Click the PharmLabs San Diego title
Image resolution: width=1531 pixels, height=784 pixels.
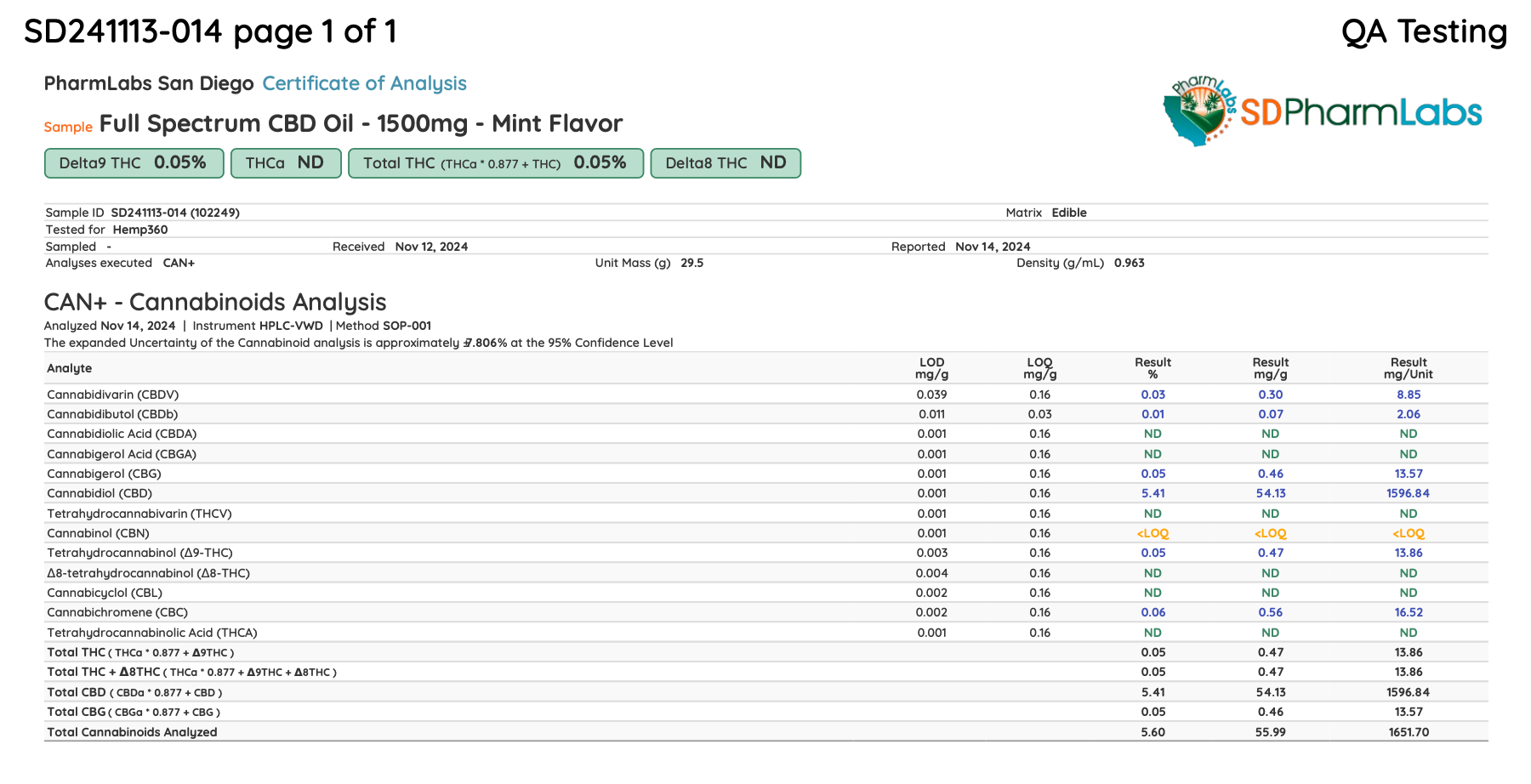[x=149, y=83]
